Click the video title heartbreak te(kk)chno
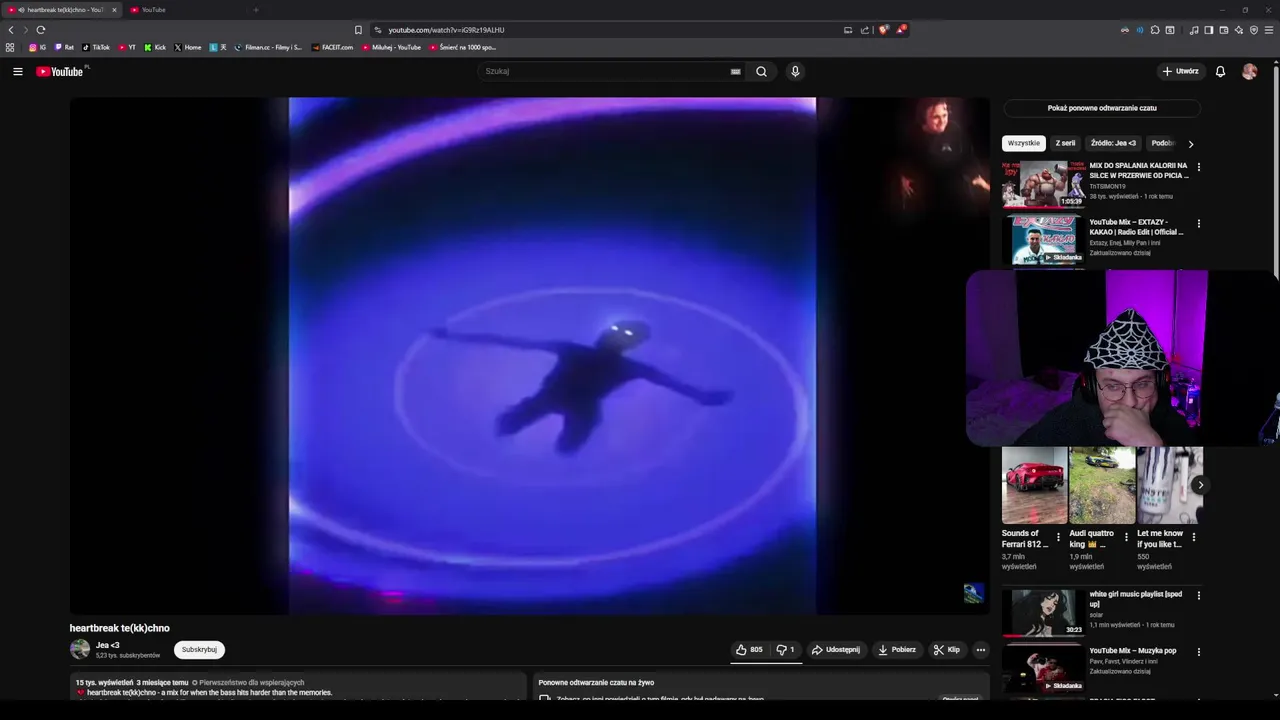1280x720 pixels. point(119,628)
